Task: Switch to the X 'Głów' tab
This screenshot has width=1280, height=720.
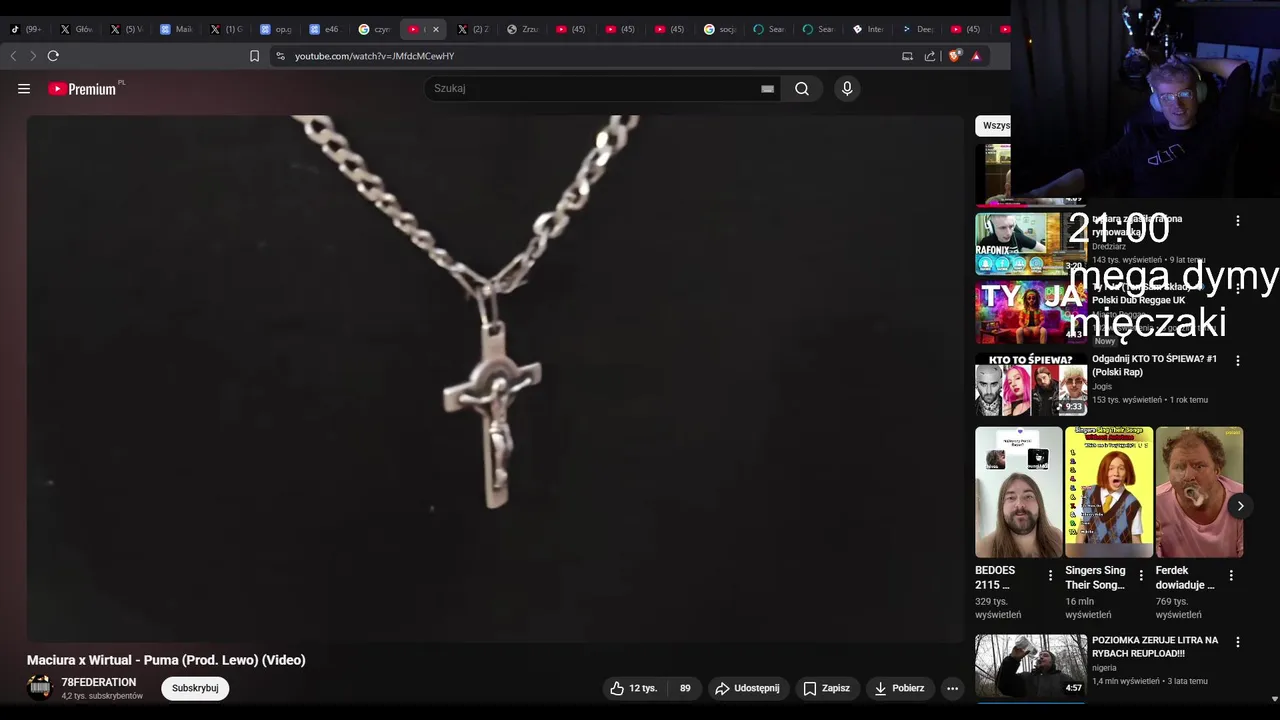Action: tap(76, 29)
